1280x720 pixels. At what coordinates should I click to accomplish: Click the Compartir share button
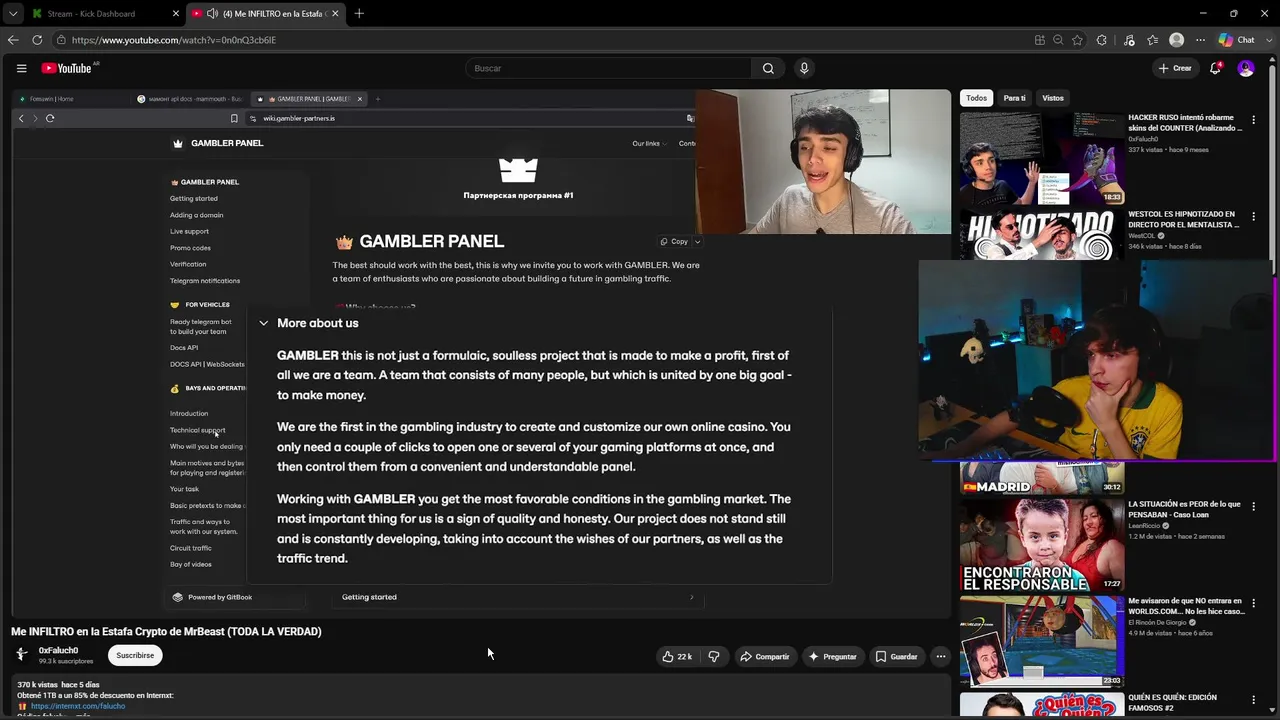pos(765,656)
